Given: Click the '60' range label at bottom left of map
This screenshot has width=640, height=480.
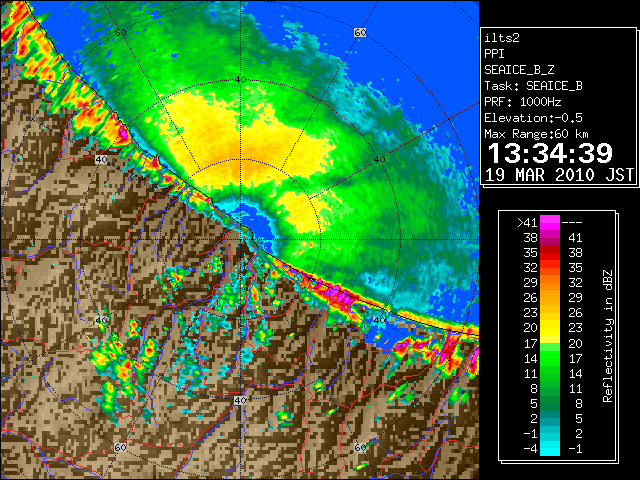Looking at the screenshot, I should click(120, 448).
